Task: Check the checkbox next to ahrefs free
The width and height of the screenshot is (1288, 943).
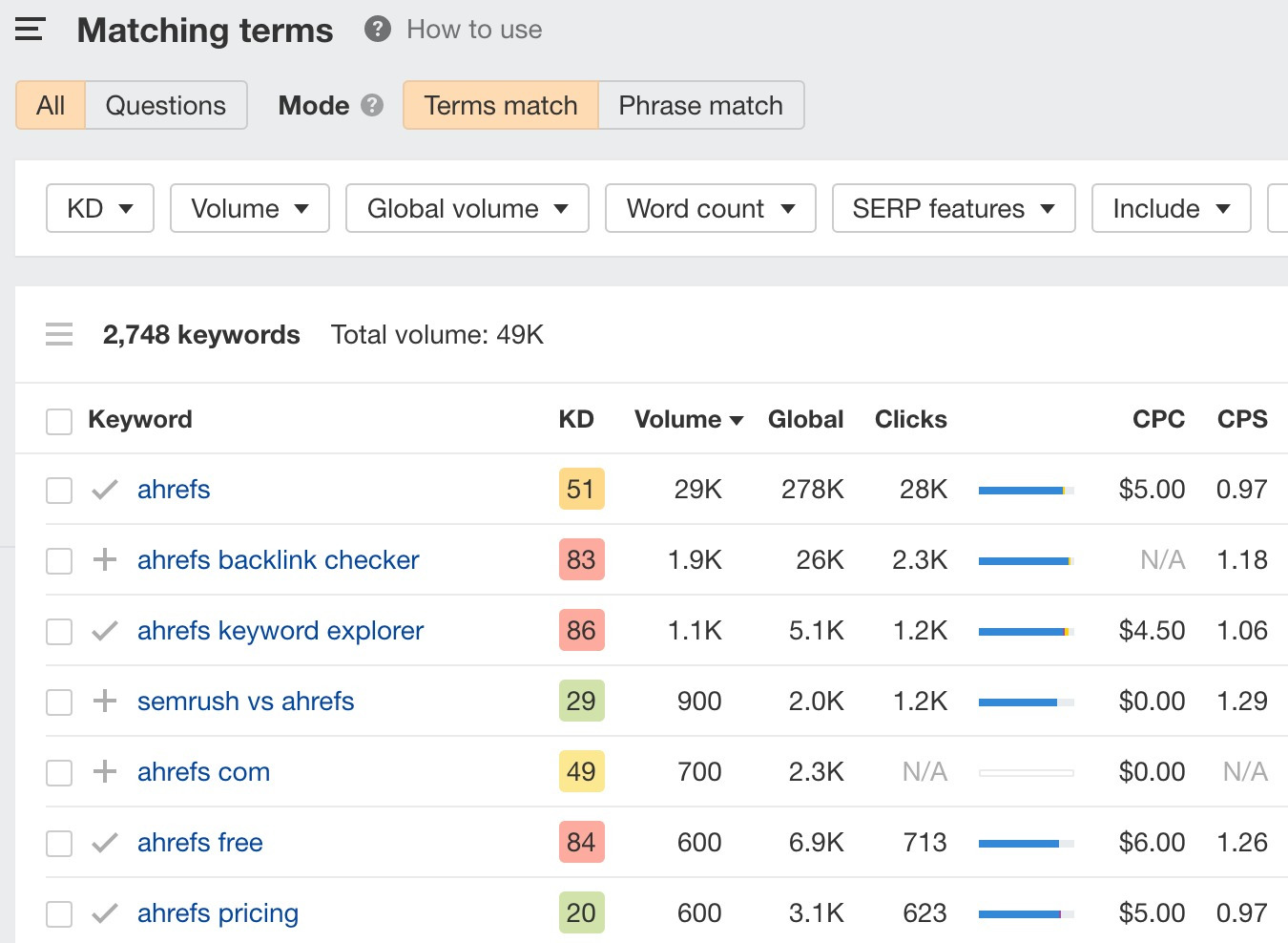Action: tap(59, 843)
